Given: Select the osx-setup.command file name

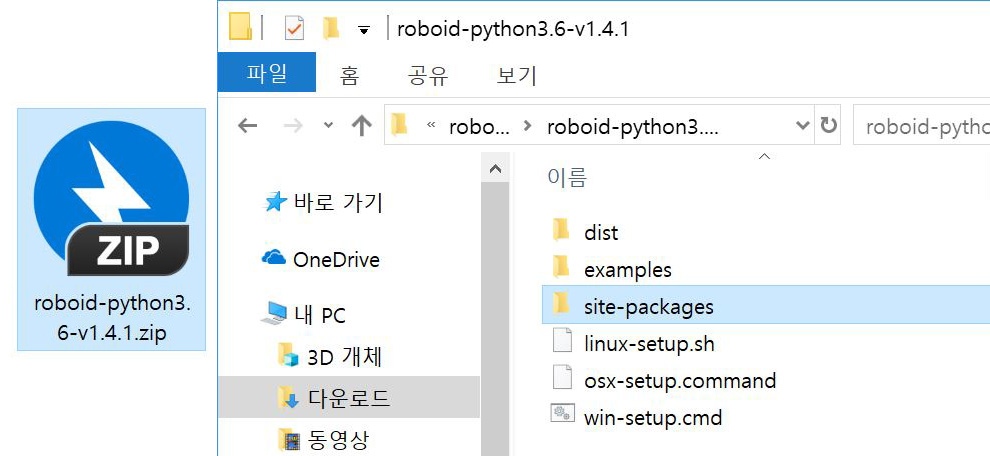Looking at the screenshot, I should click(x=680, y=381).
